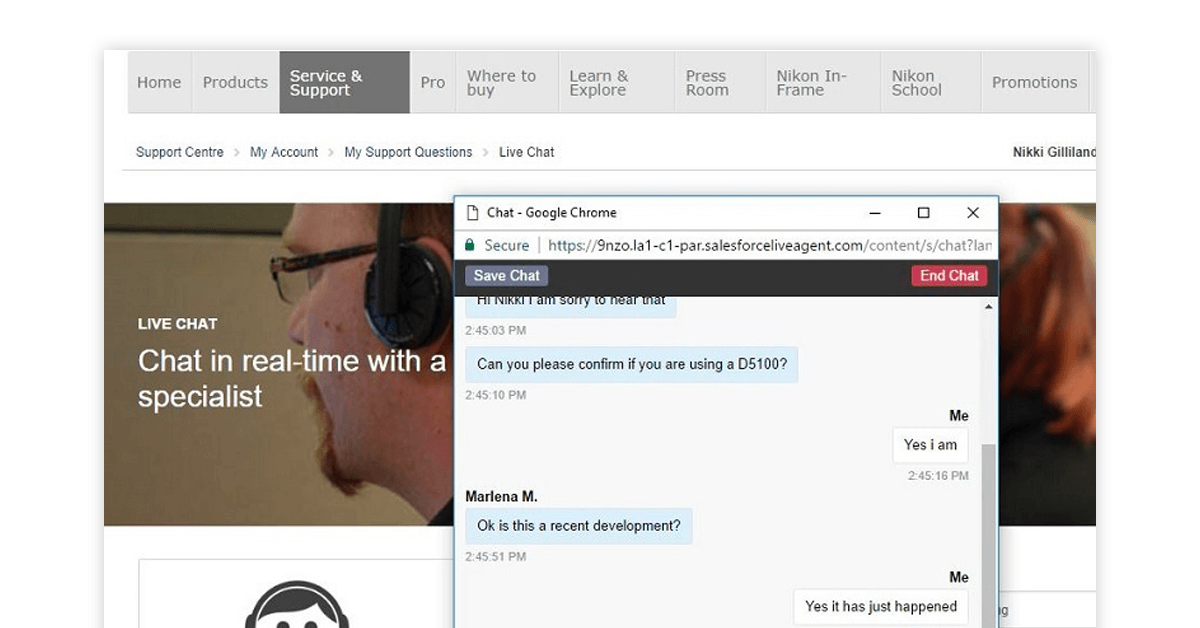The height and width of the screenshot is (628, 1200).
Task: Go to Where to buy tab
Action: tap(507, 83)
